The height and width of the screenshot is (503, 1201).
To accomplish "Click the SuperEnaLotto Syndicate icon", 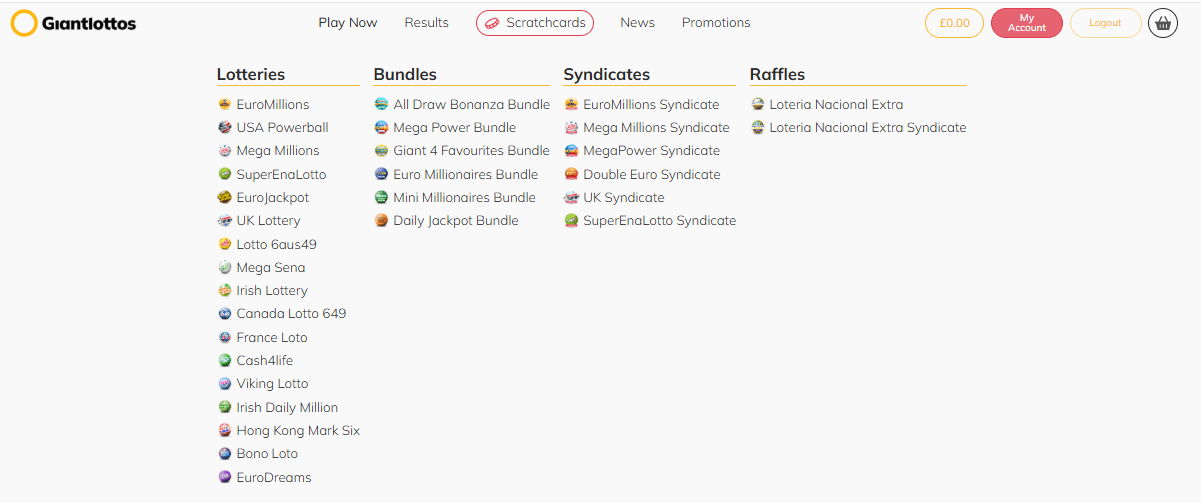I will [x=571, y=220].
